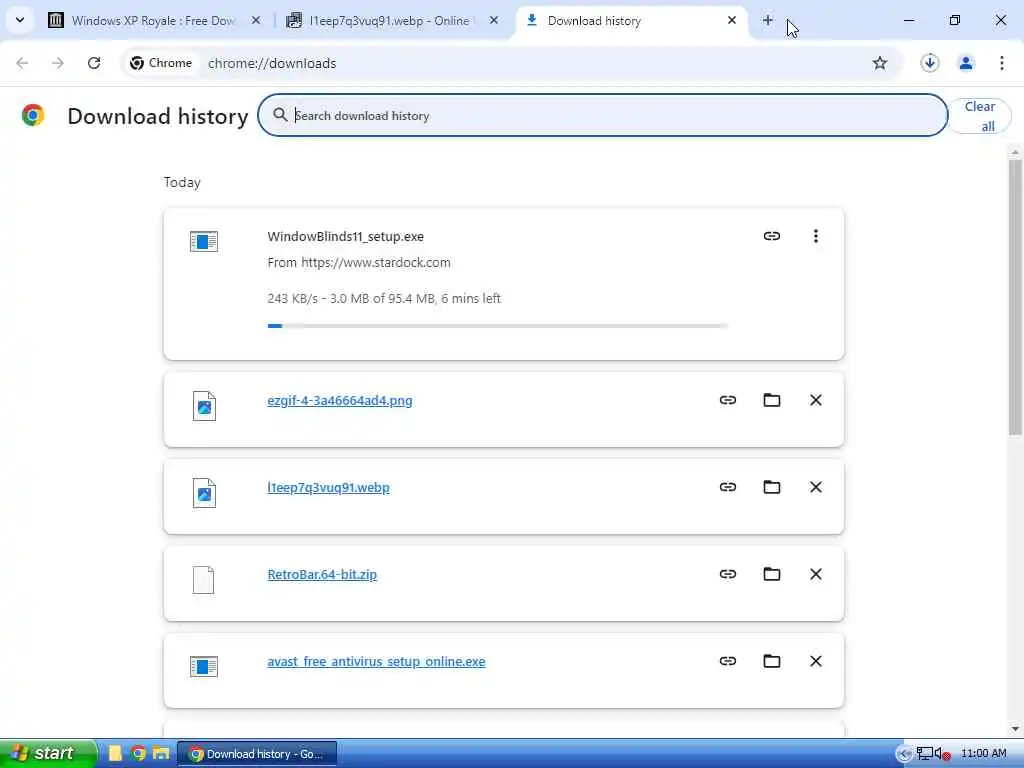Image resolution: width=1024 pixels, height=768 pixels.
Task: Copy download link for l1eep7q3vuq91.webp
Action: coord(728,487)
